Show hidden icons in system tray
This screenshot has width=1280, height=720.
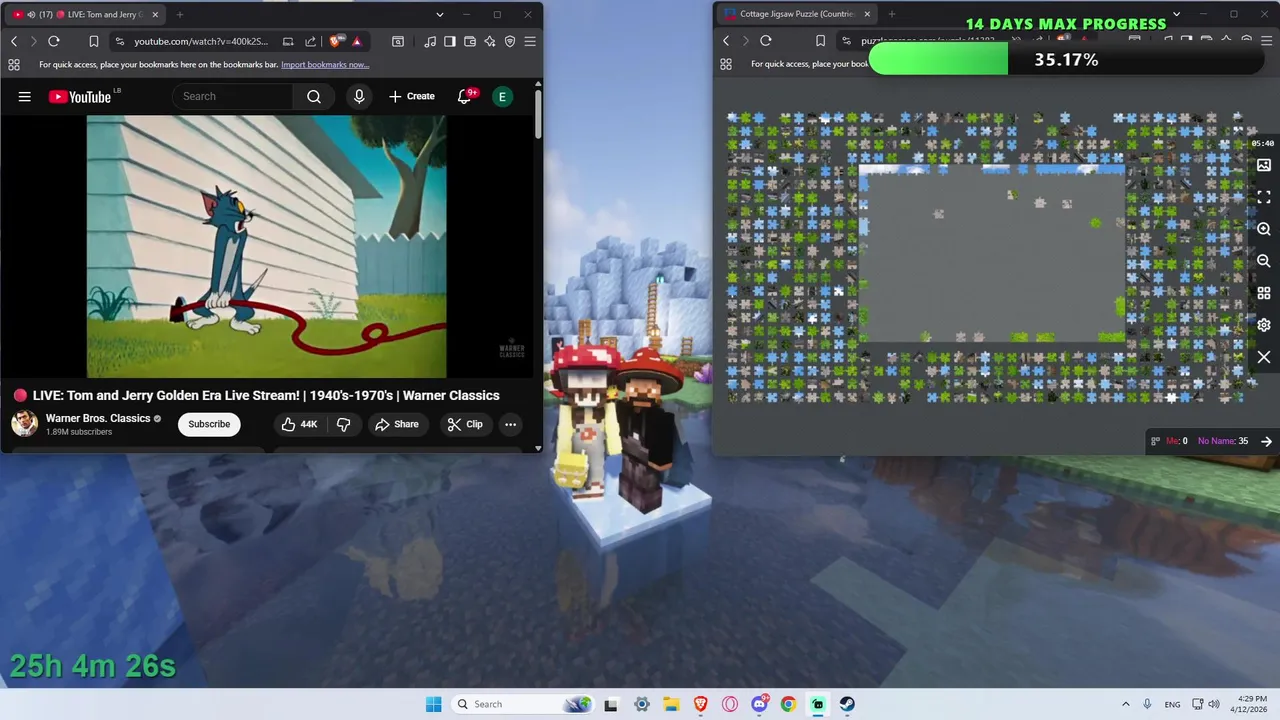tap(1125, 704)
